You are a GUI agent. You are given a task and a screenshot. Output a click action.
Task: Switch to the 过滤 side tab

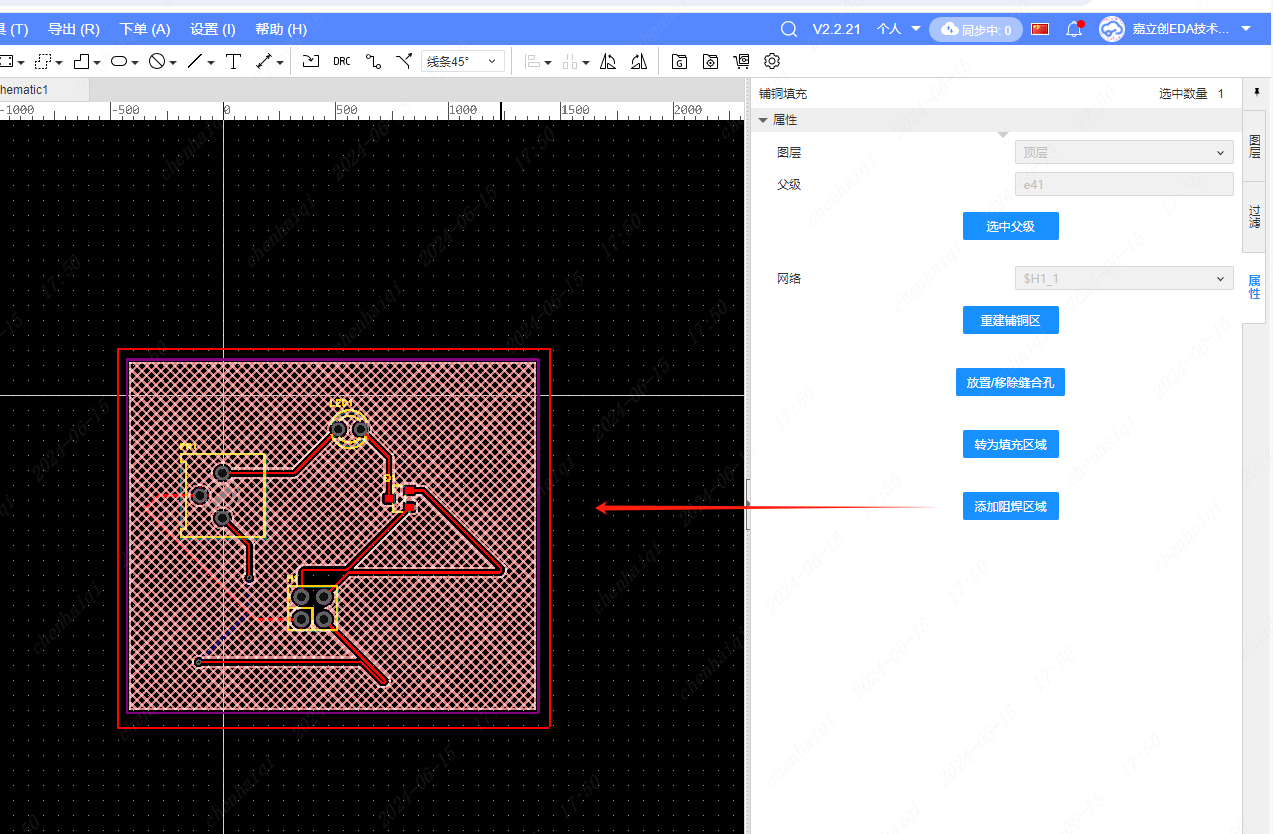coord(1254,216)
